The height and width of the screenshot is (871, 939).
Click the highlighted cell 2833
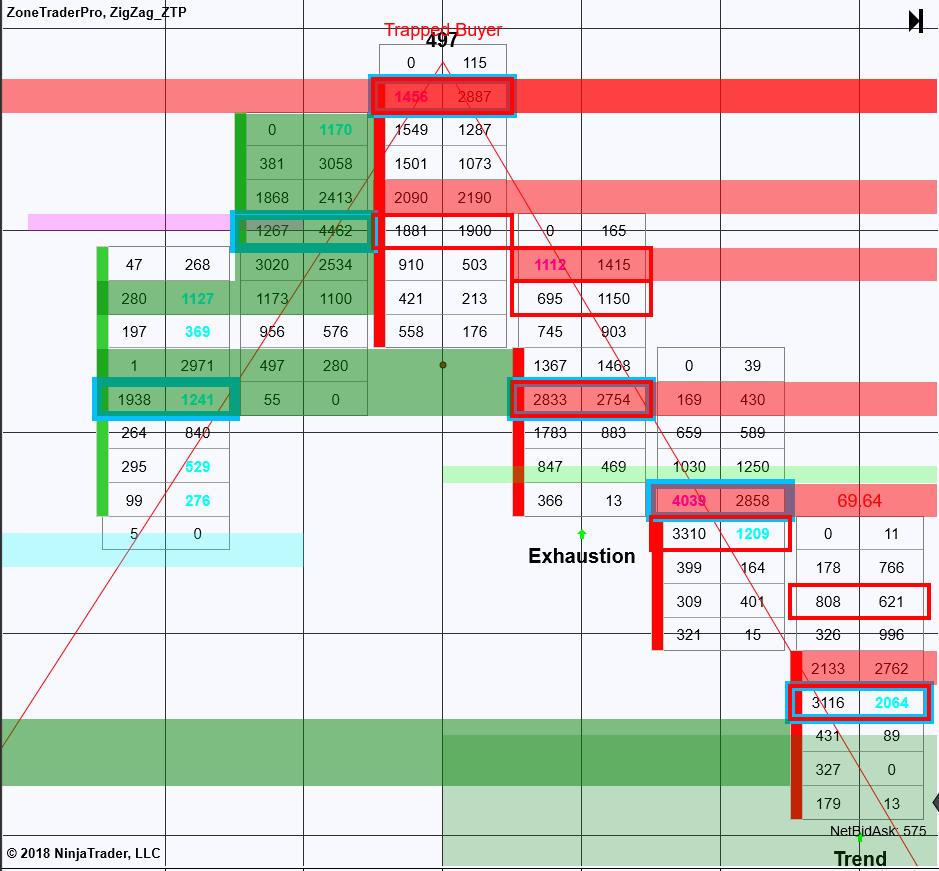(550, 400)
